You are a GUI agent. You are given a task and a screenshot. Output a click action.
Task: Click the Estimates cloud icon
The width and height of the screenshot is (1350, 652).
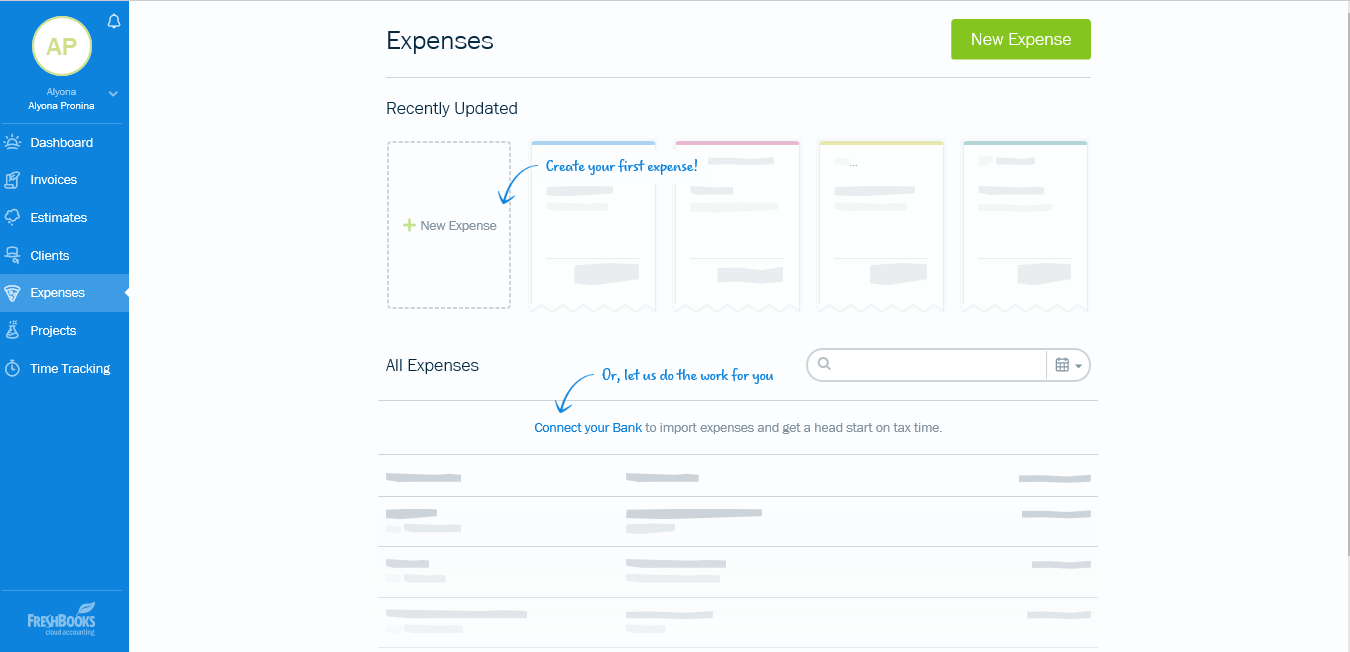point(13,217)
